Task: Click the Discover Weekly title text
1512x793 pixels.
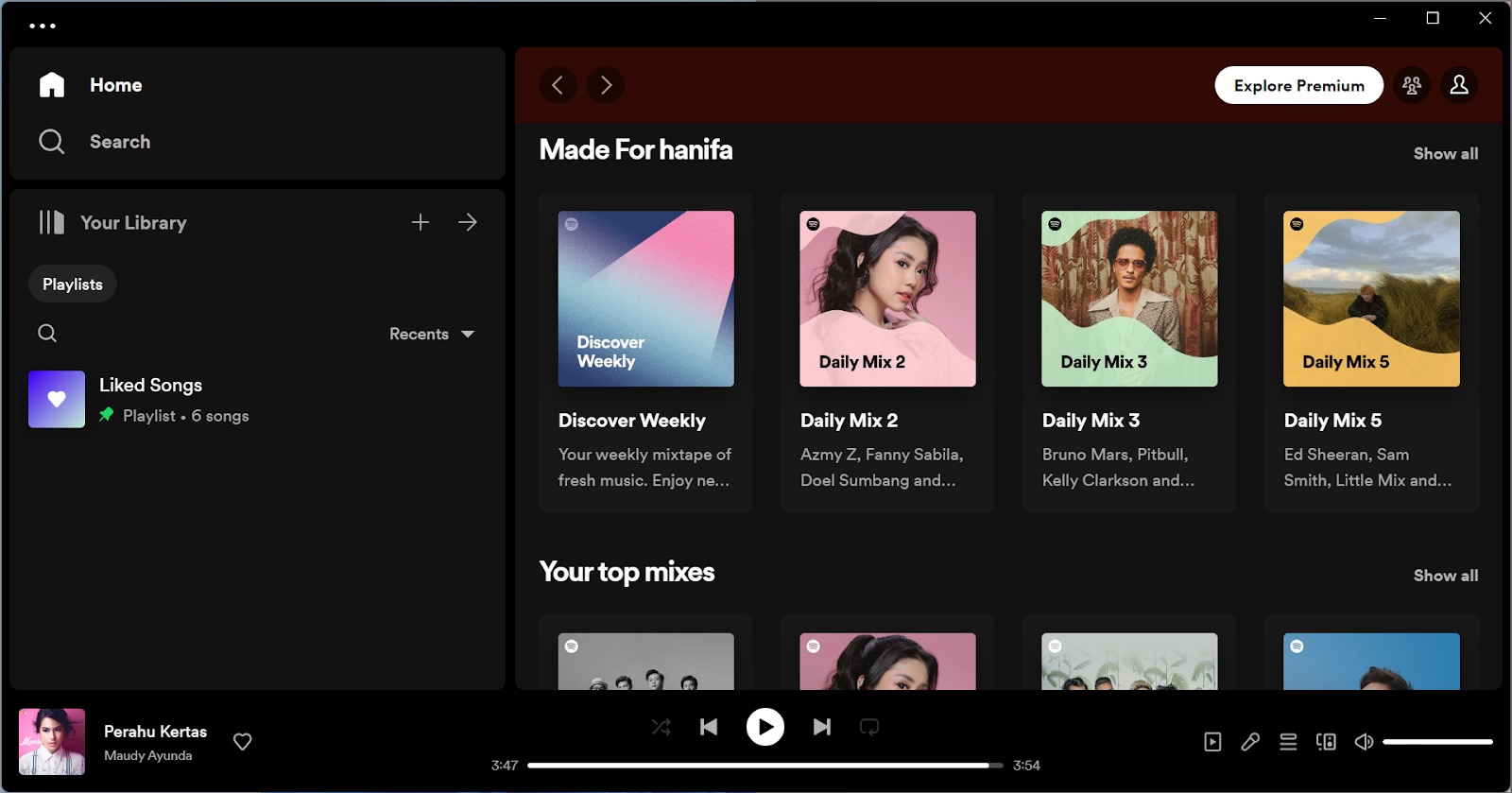Action: click(x=632, y=421)
